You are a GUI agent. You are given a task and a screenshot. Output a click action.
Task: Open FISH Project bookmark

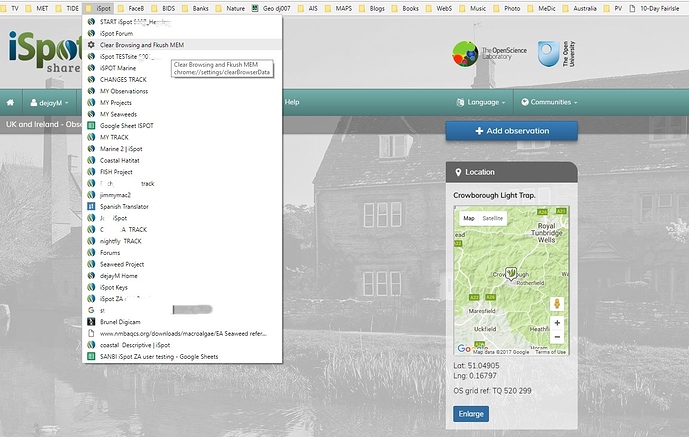(182, 172)
